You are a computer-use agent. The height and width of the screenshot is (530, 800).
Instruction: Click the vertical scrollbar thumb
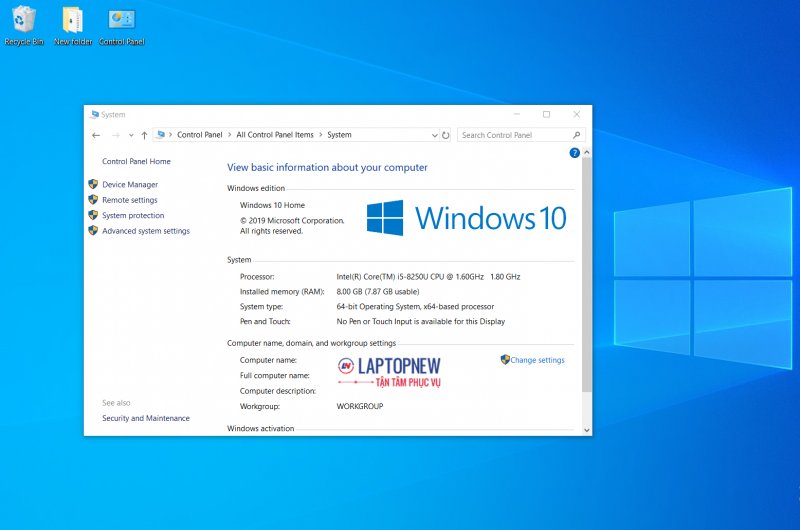(587, 274)
